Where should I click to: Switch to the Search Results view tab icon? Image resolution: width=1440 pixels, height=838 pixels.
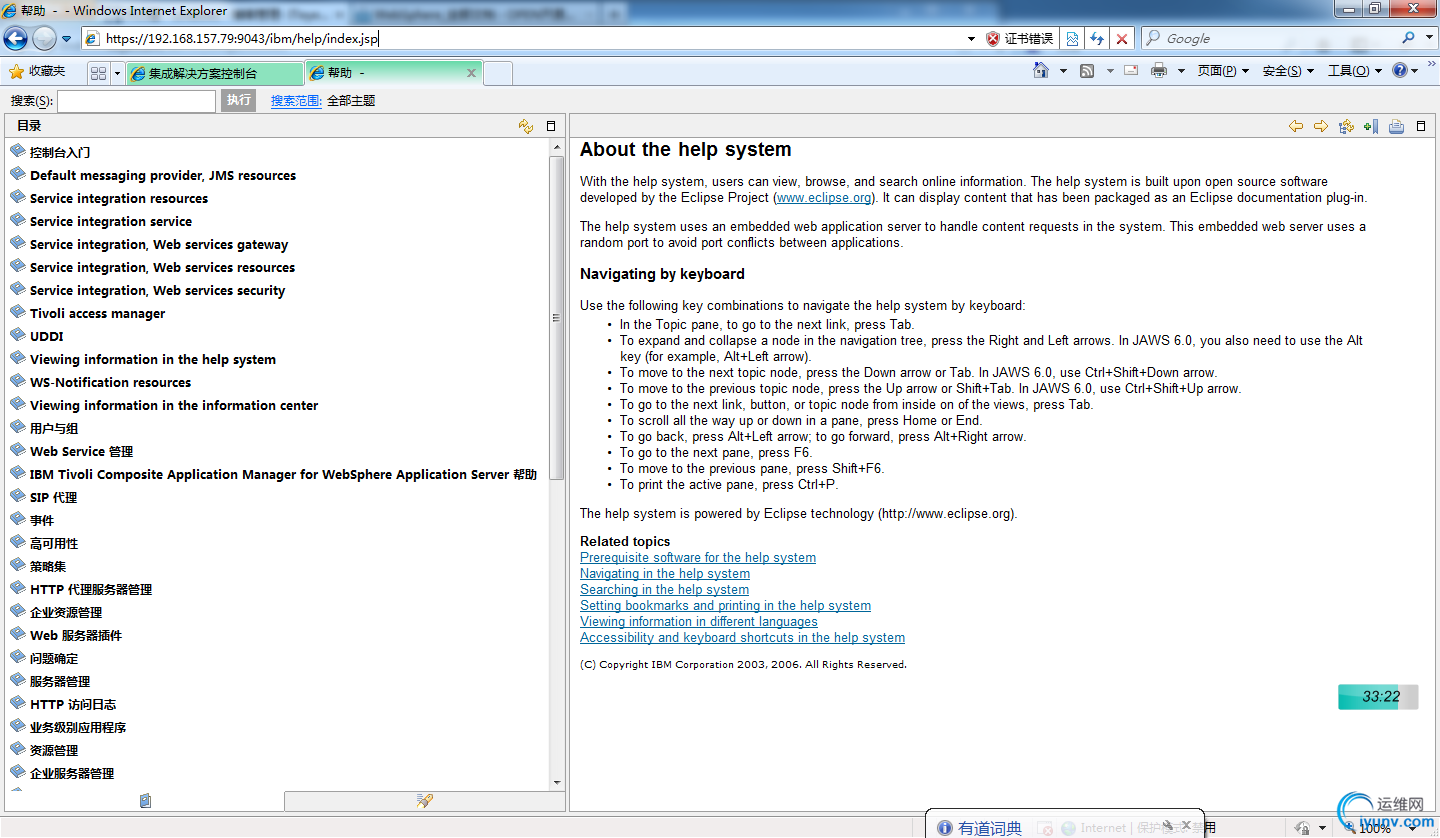pos(425,801)
